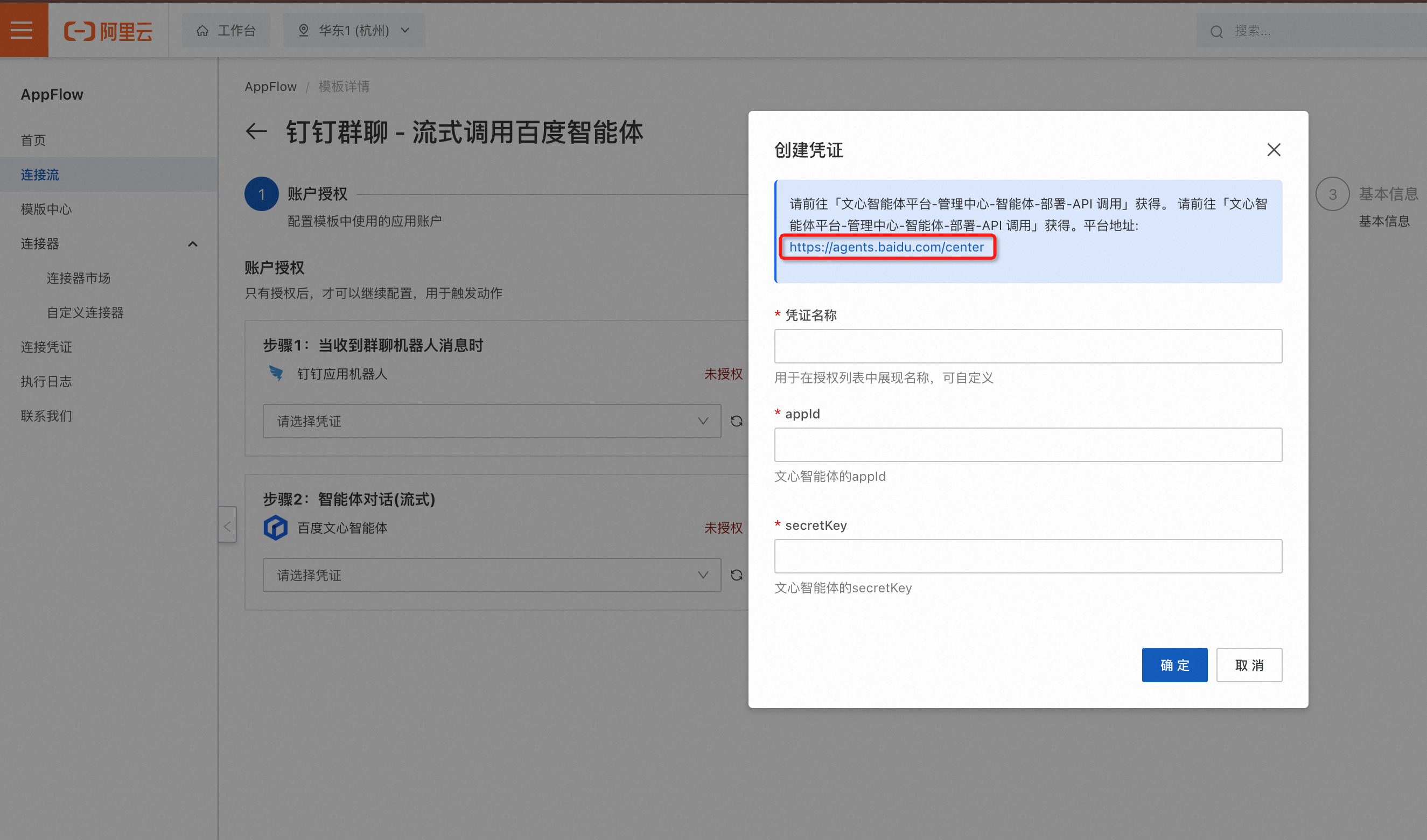Refresh DingTalk robot credential list
1427x840 pixels.
[x=736, y=421]
